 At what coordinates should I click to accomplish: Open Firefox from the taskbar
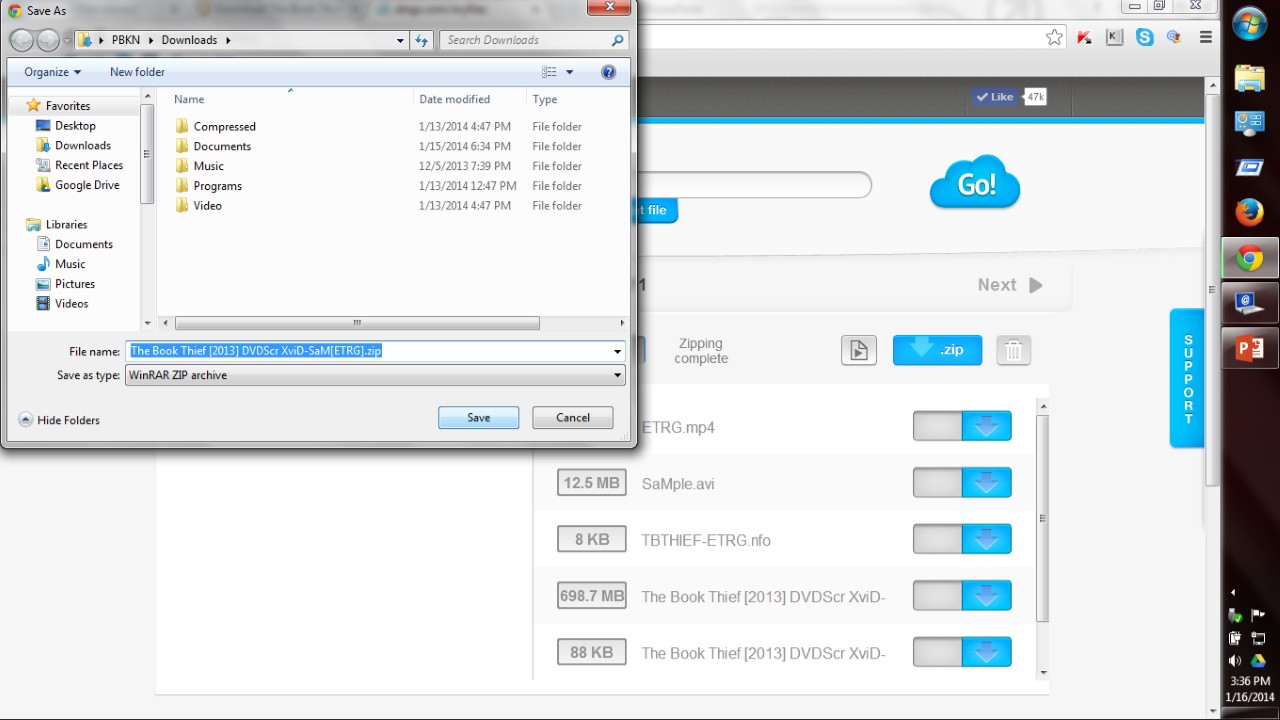[1249, 212]
